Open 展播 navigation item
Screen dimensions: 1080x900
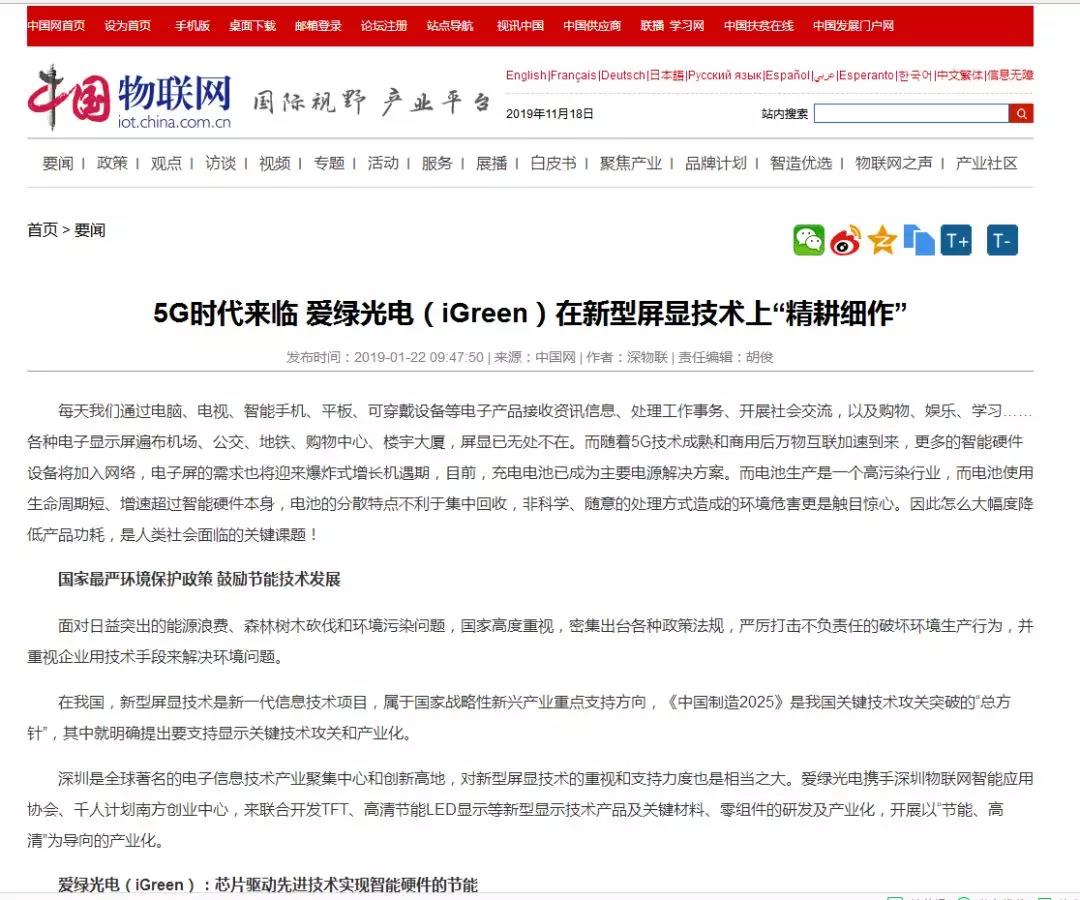coord(491,163)
